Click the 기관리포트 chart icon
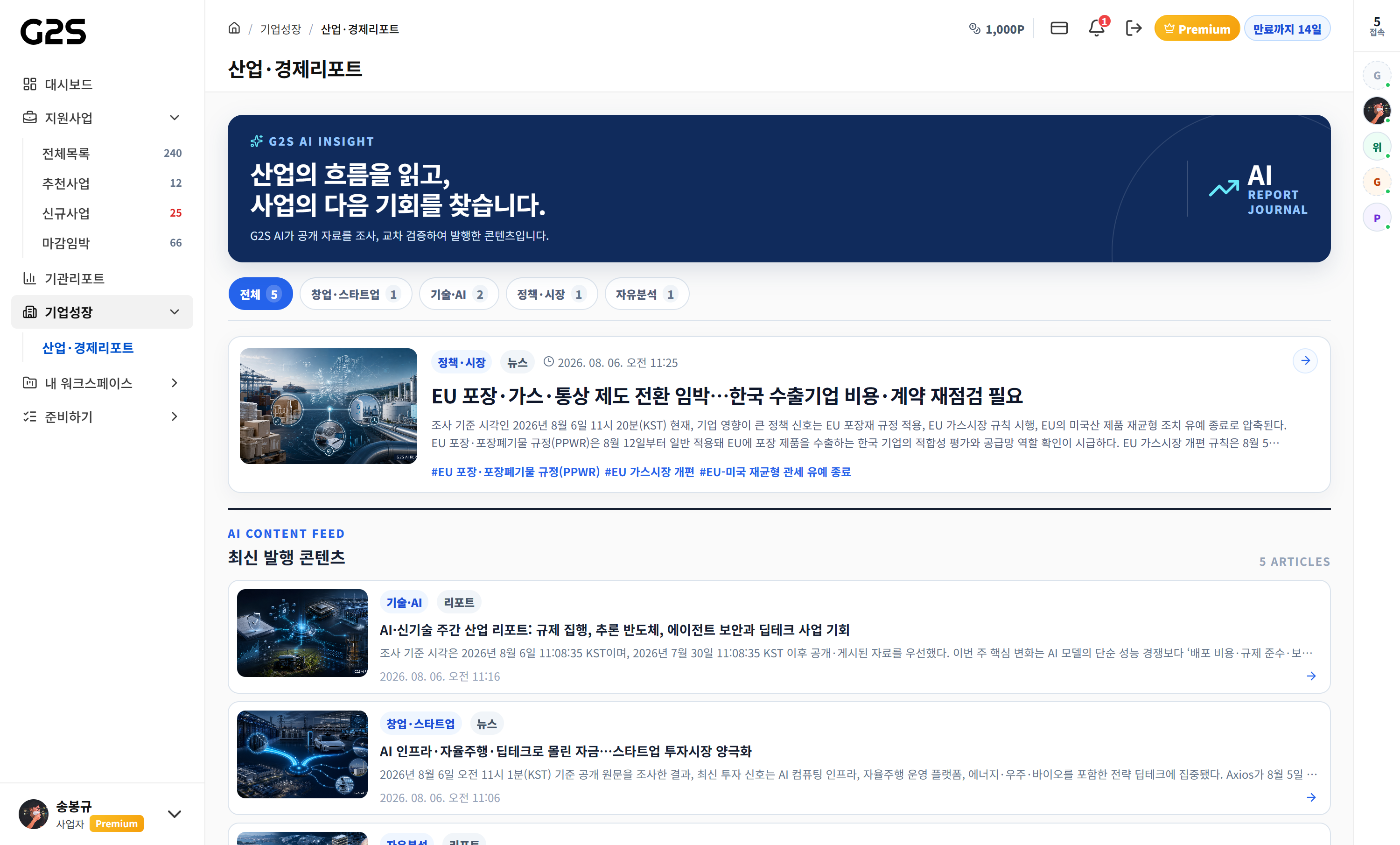 (x=29, y=278)
